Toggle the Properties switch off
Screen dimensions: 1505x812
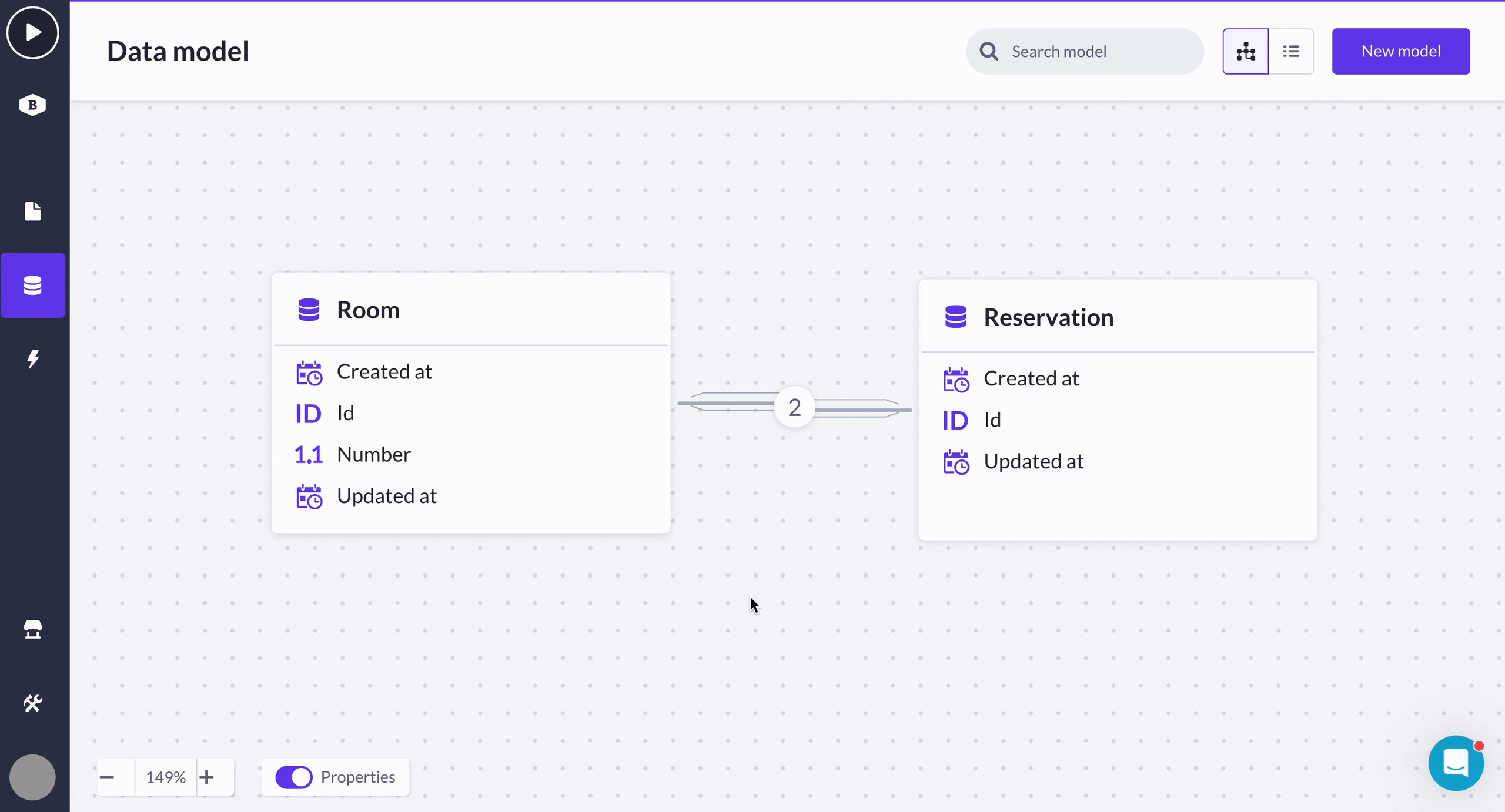point(294,777)
